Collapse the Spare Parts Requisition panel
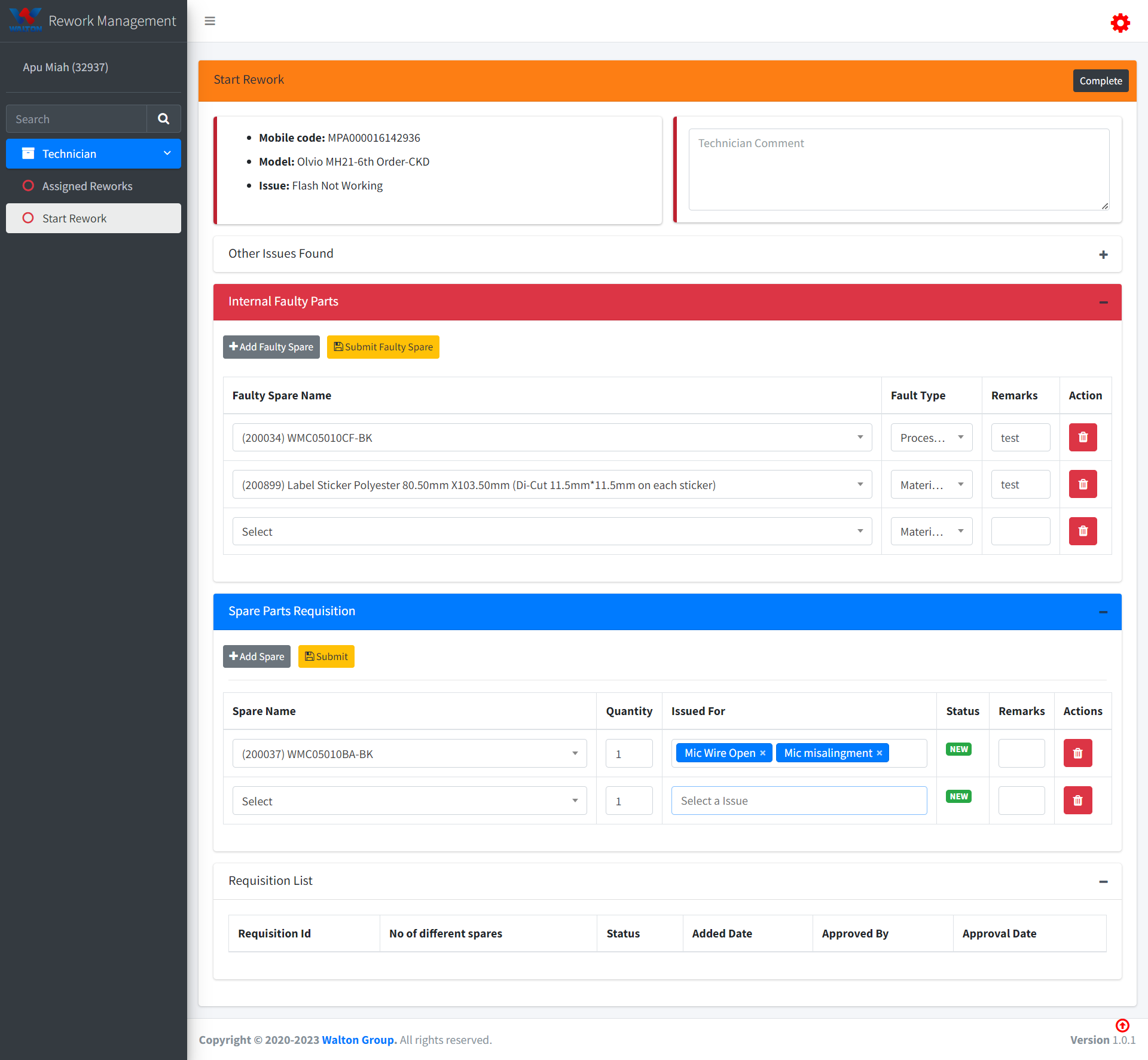 pyautogui.click(x=1103, y=612)
